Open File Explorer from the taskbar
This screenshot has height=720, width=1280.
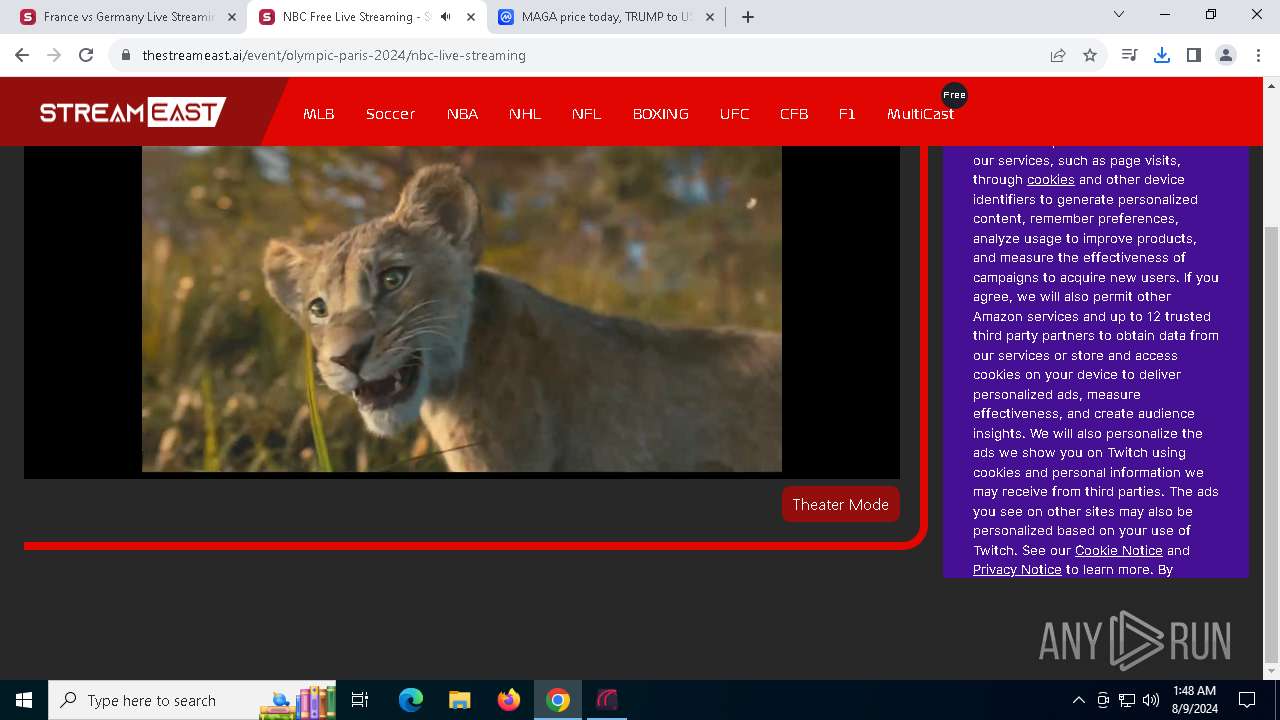(x=459, y=700)
